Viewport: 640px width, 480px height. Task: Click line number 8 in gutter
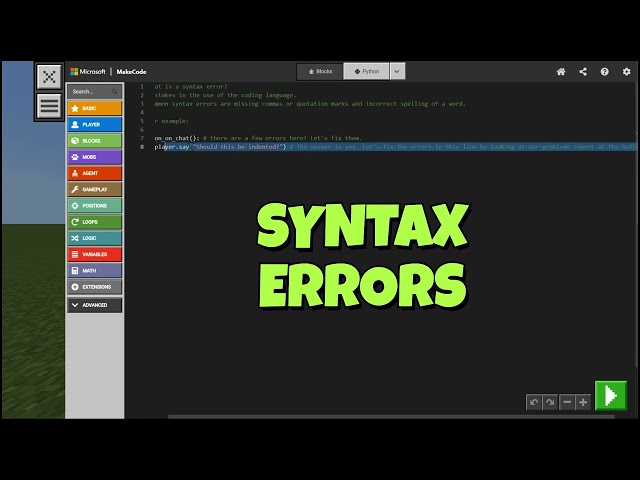142,147
